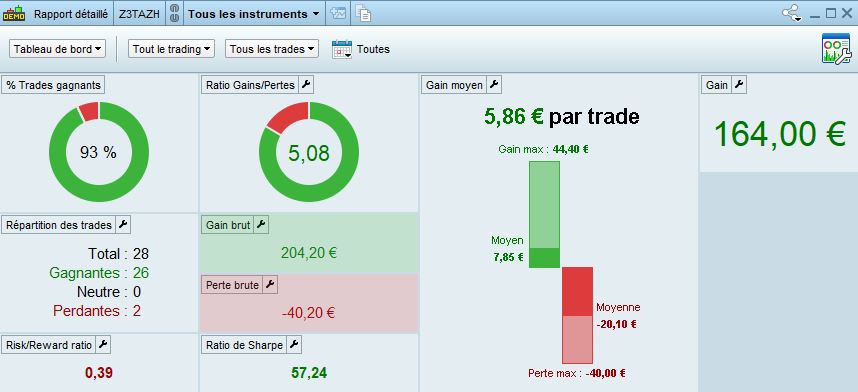Image resolution: width=858 pixels, height=392 pixels.
Task: Click the Perte brute header label
Action: point(233,285)
